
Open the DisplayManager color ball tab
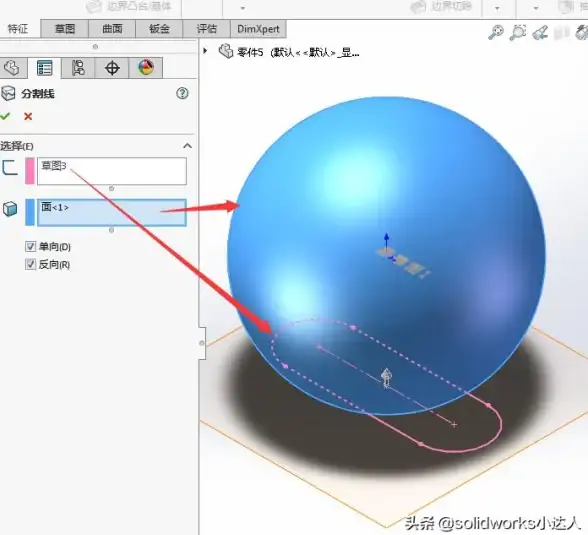(x=146, y=68)
